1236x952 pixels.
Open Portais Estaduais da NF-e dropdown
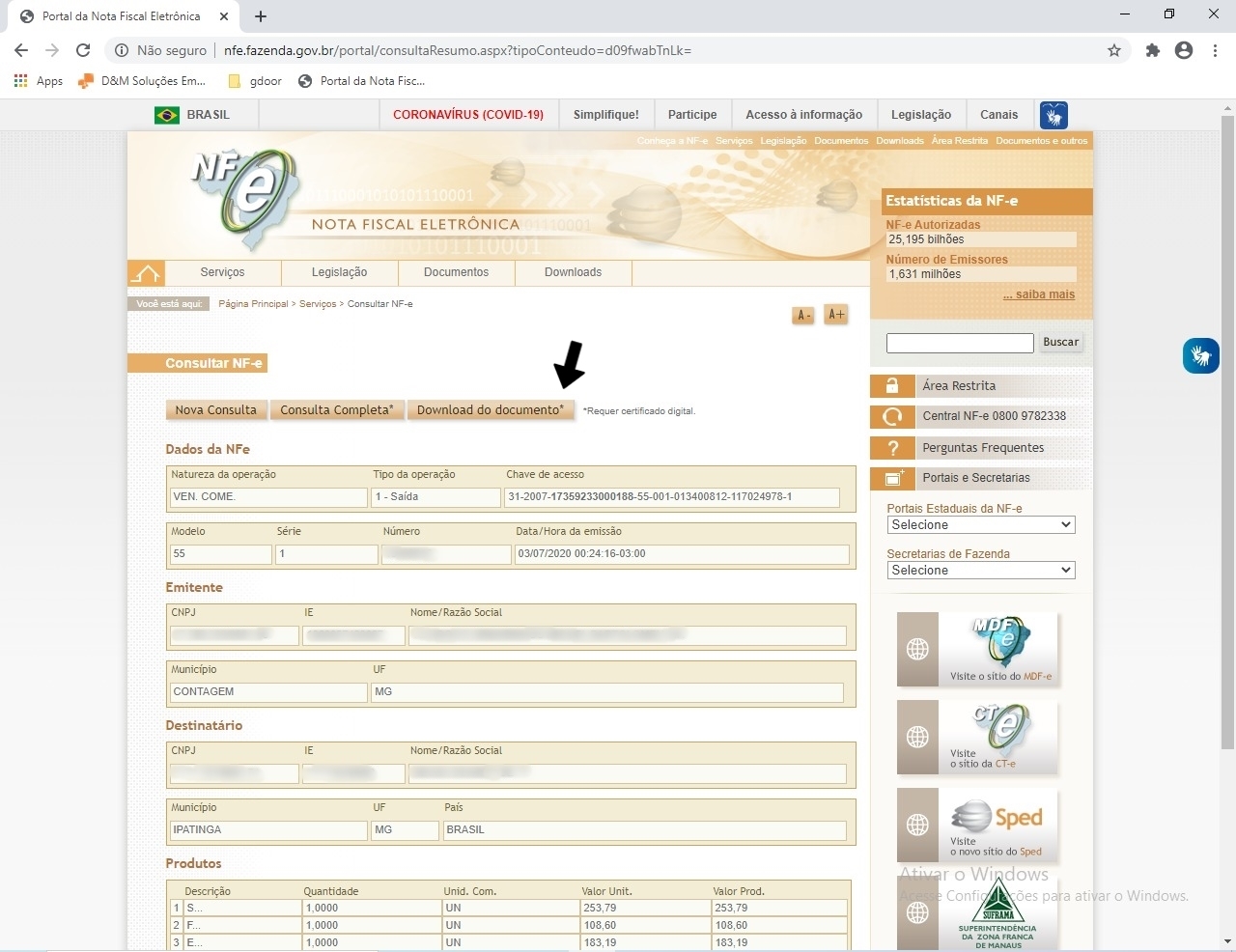981,525
